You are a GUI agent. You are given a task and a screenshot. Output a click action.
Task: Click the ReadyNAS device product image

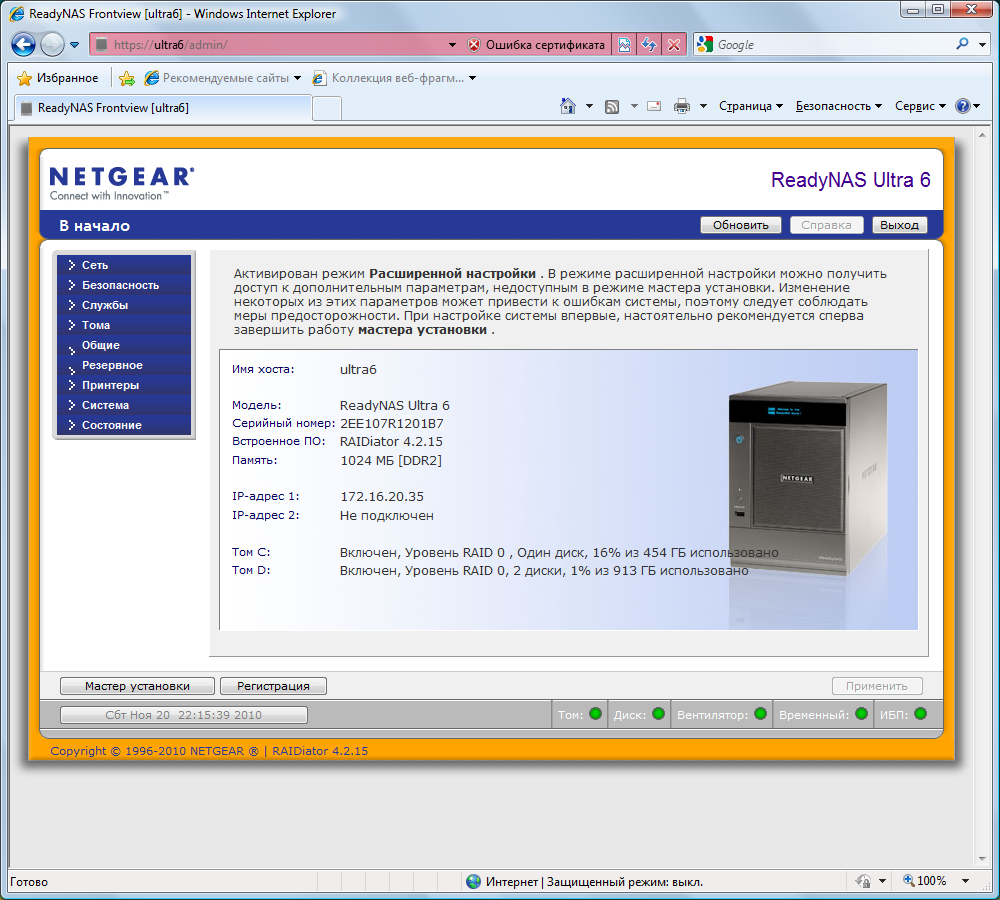coord(807,478)
